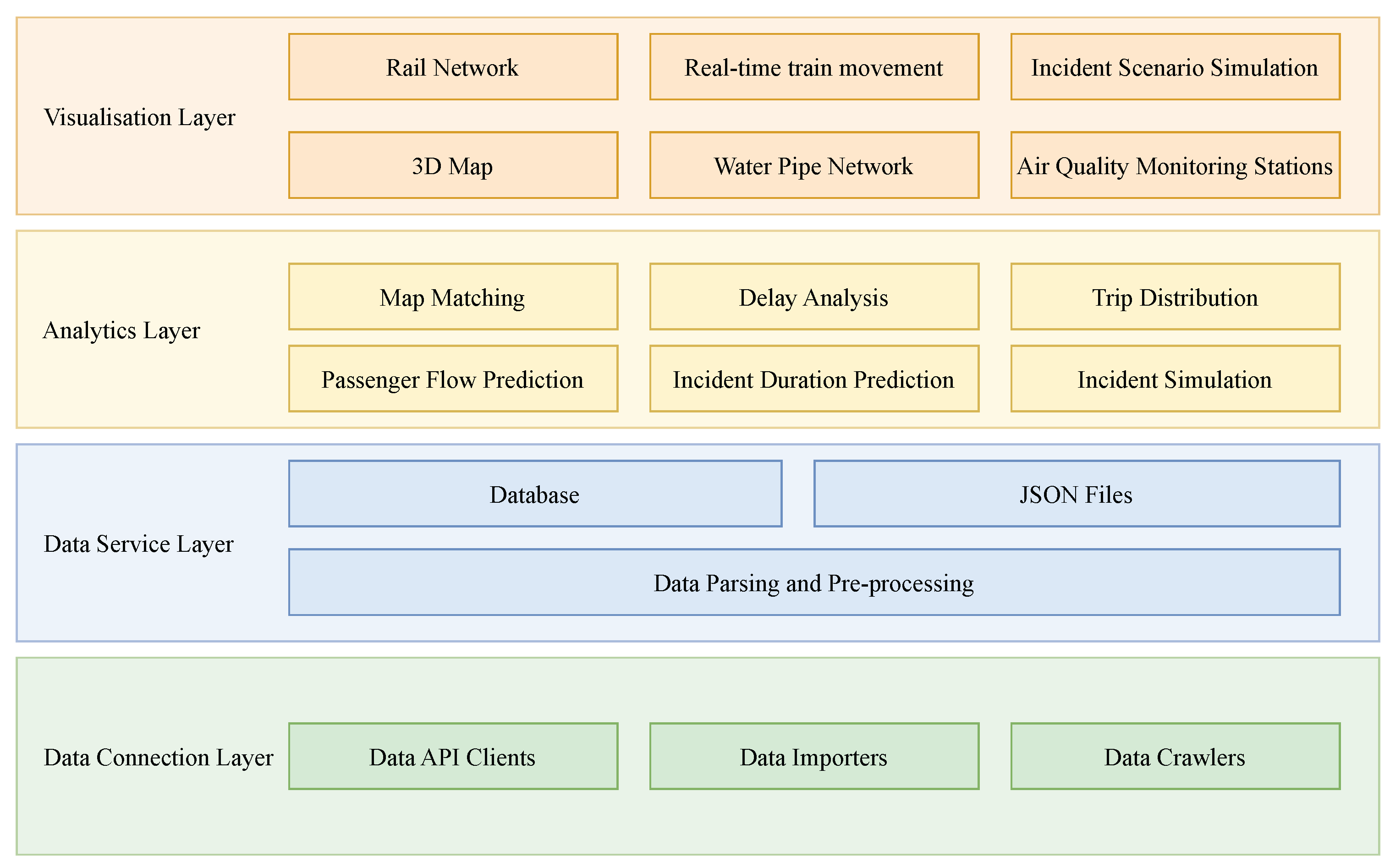This screenshot has width=1390, height=868.
Task: Click the Incident Duration Prediction box
Action: 814,379
